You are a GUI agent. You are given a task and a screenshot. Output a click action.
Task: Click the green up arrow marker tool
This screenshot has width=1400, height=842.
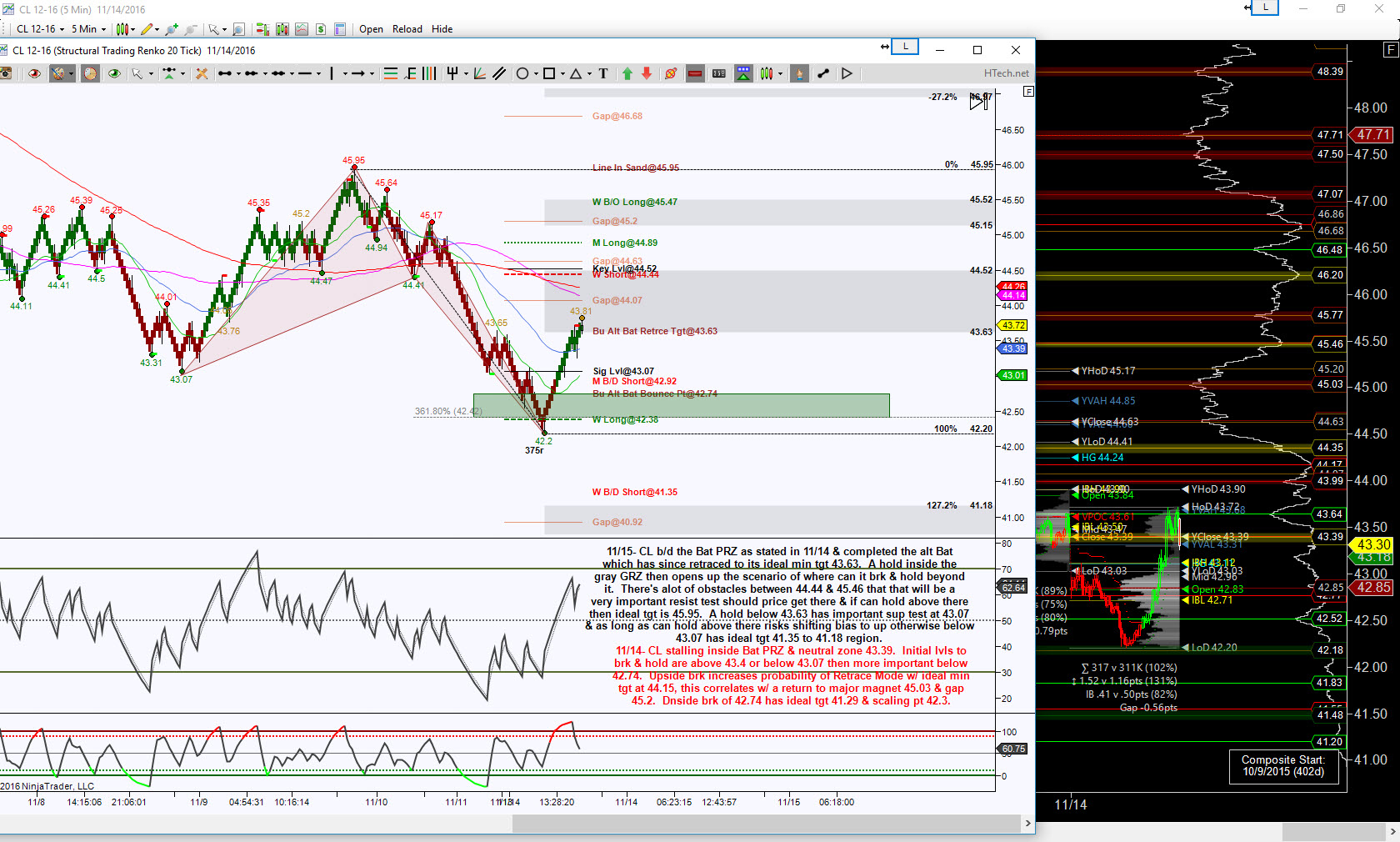[x=627, y=73]
